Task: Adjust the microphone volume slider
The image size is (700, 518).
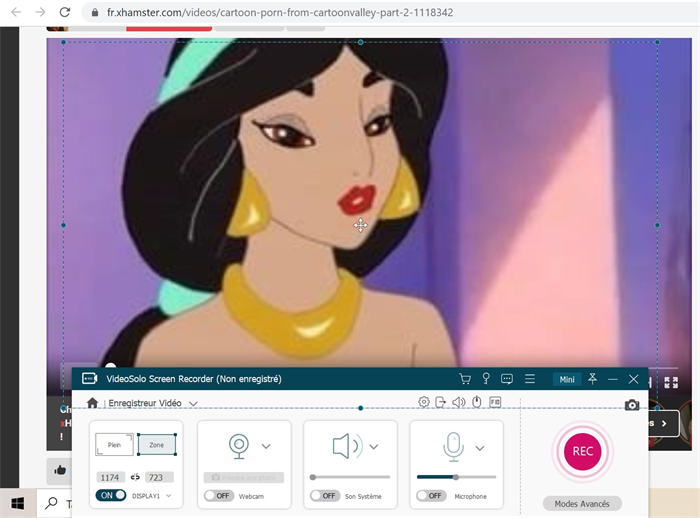Action: point(456,477)
